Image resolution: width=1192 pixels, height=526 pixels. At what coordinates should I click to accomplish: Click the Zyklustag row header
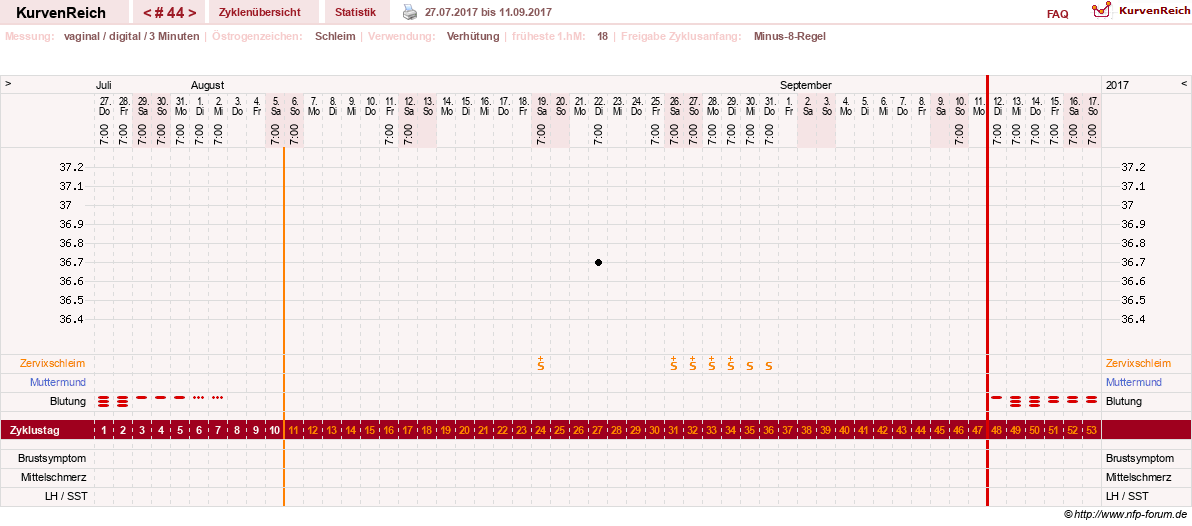(36, 430)
